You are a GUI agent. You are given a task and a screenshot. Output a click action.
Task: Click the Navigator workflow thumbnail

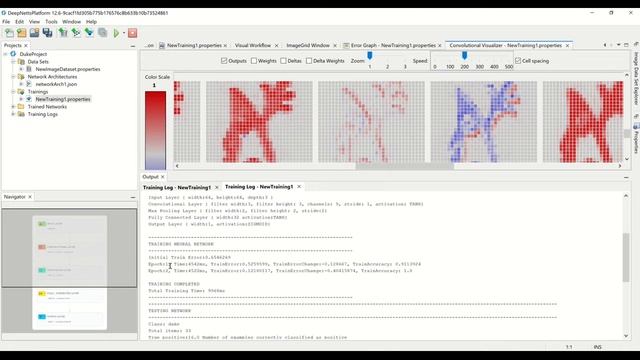coord(69,273)
